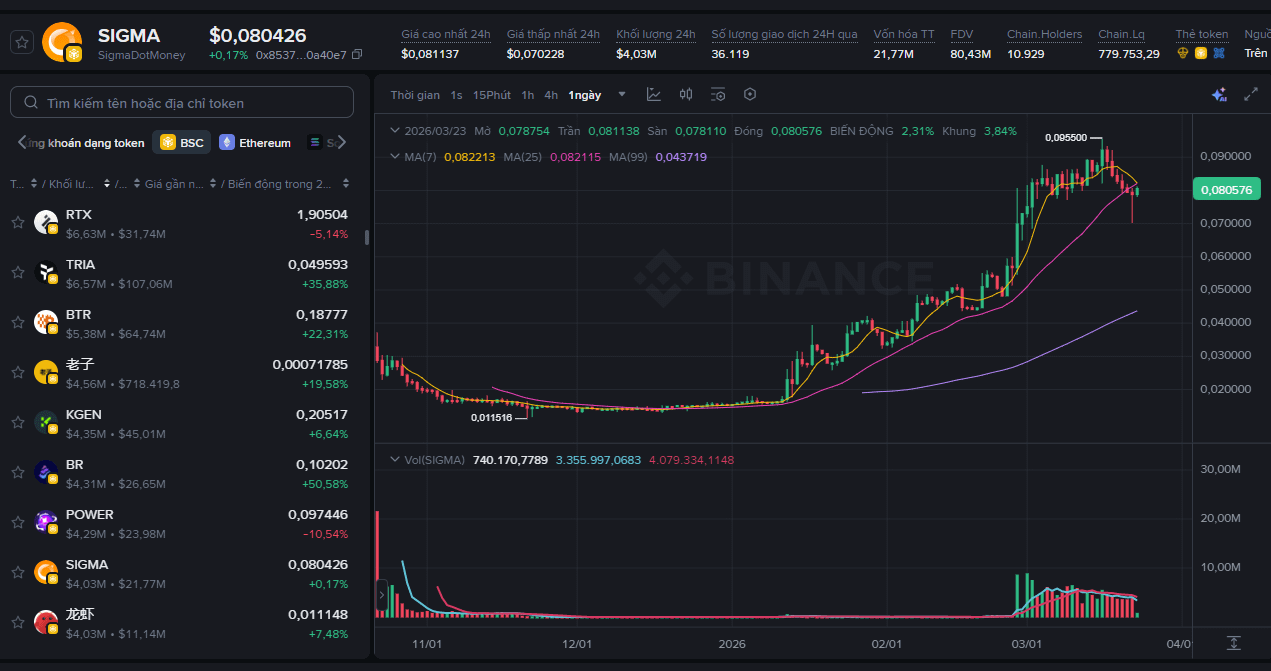Viewport: 1271px width, 671px height.
Task: Click the gem badge under Thẻ token
Action: [1183, 53]
